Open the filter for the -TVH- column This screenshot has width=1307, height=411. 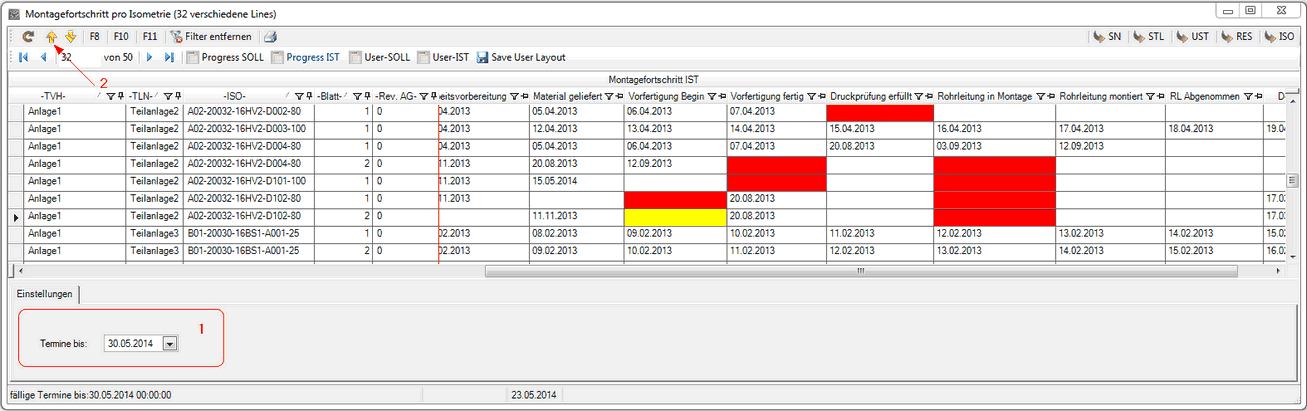111,96
